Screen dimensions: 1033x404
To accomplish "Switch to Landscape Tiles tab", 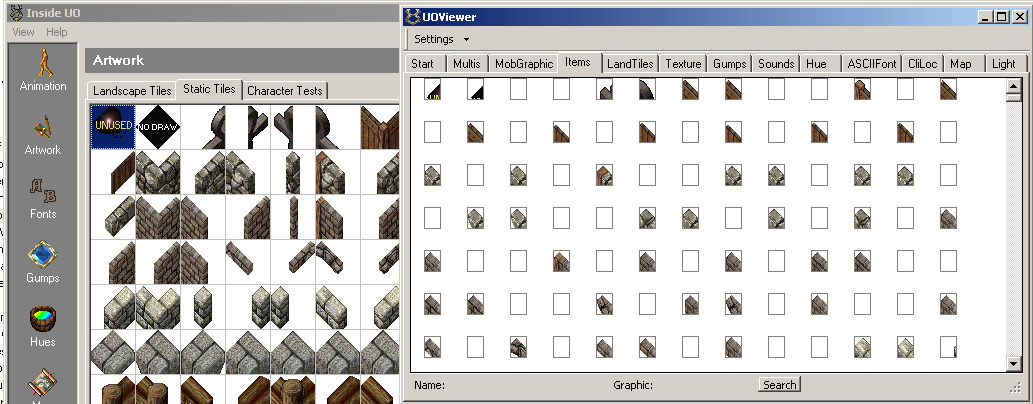I will pyautogui.click(x=132, y=90).
